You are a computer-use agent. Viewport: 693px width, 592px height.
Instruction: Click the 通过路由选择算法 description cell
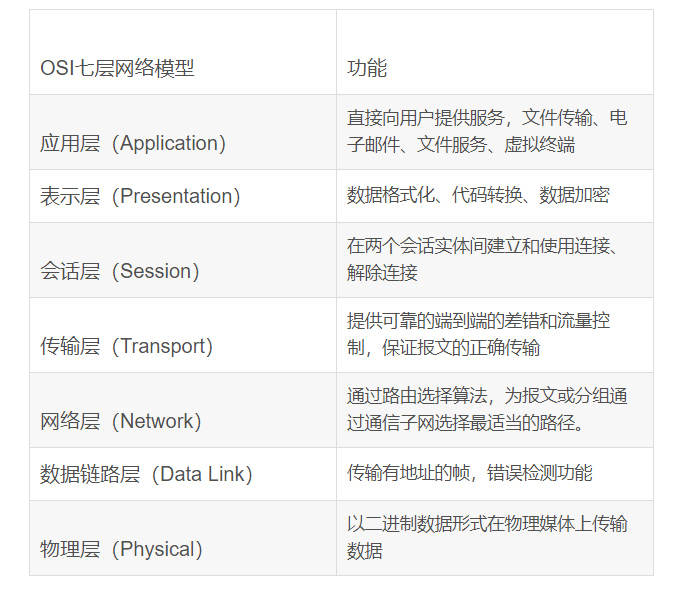click(x=487, y=409)
